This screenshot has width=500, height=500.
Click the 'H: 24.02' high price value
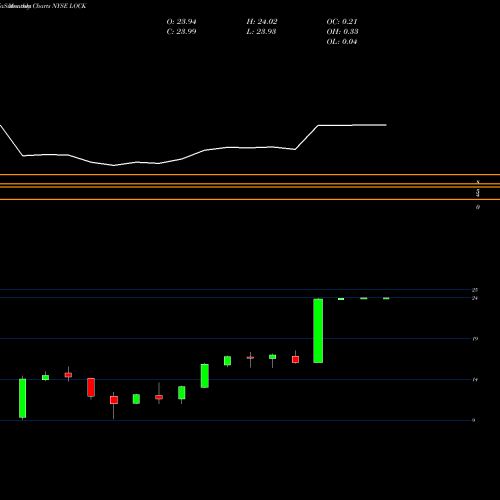click(x=262, y=22)
